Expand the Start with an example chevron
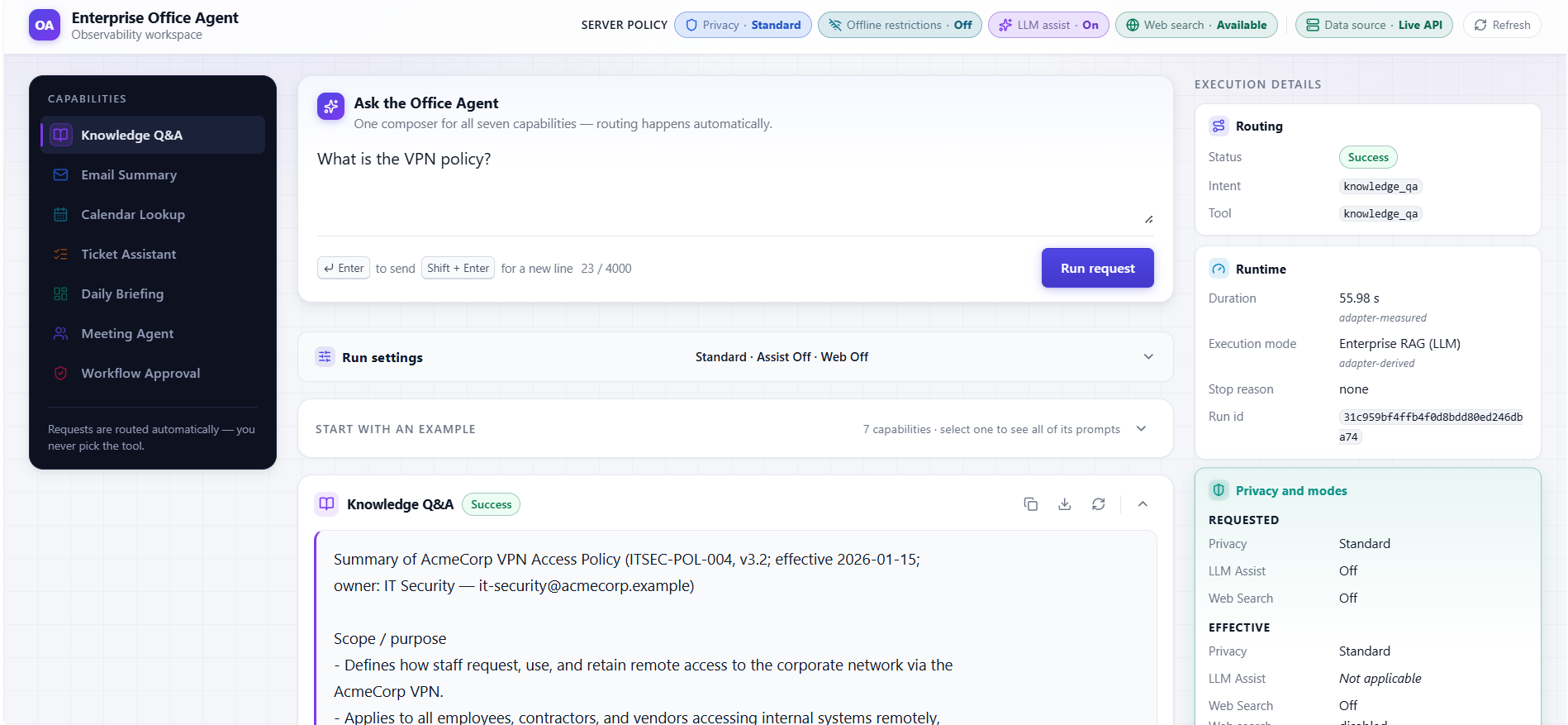Image resolution: width=1568 pixels, height=725 pixels. (1141, 428)
